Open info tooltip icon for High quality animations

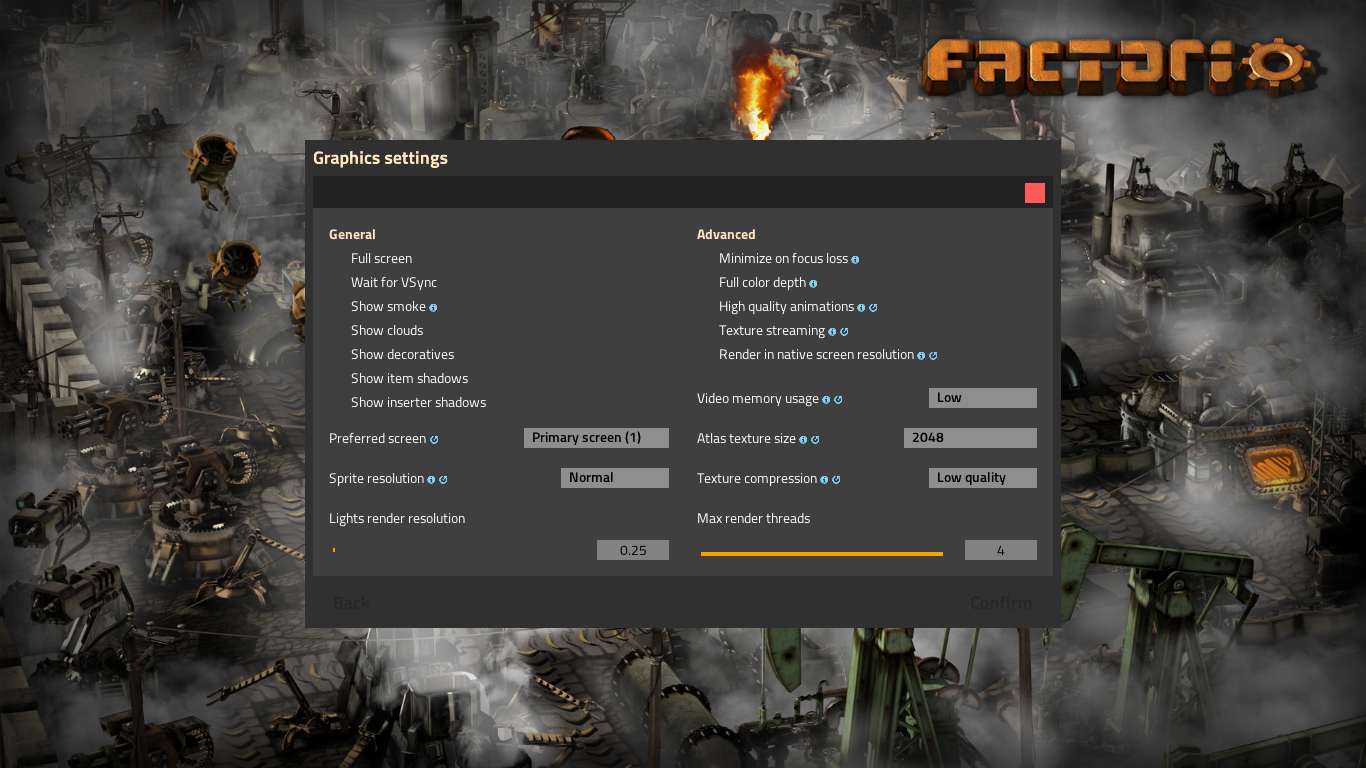pos(861,307)
